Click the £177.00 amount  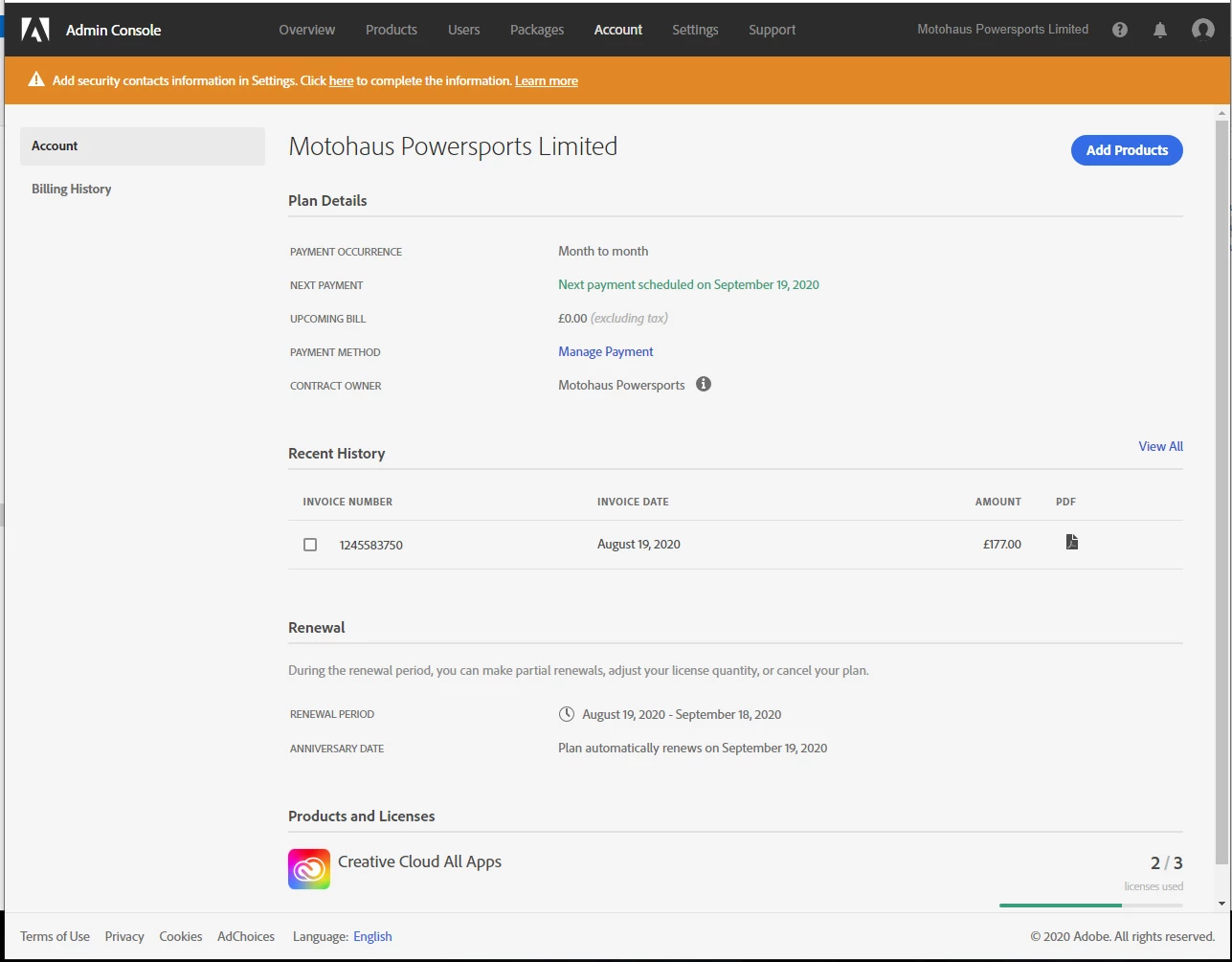[x=1001, y=544]
